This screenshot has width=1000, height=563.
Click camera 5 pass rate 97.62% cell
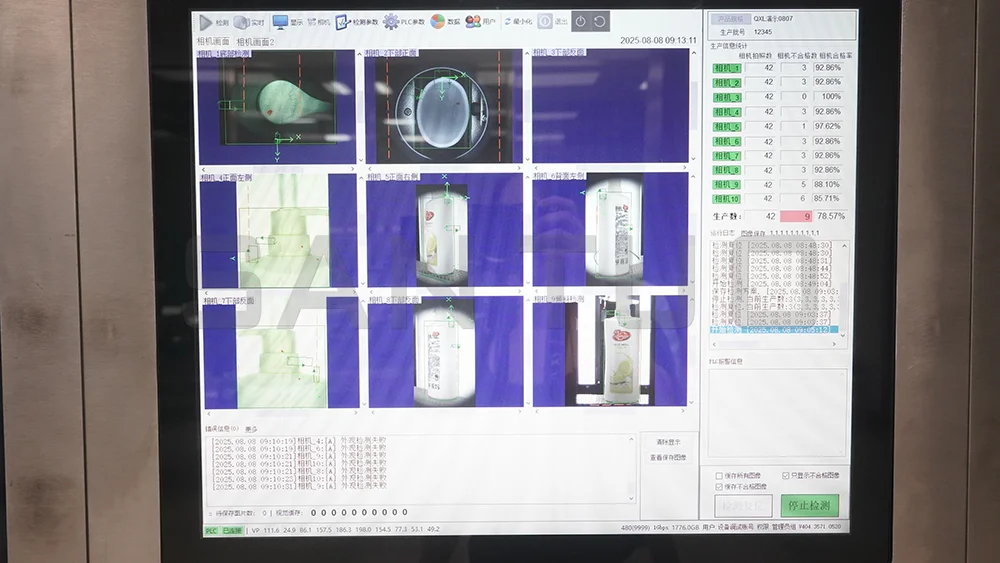pyautogui.click(x=828, y=126)
